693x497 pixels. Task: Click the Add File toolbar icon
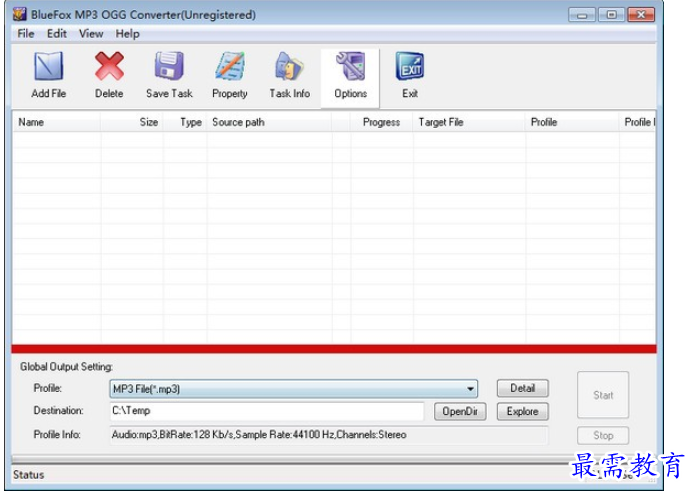pyautogui.click(x=49, y=66)
